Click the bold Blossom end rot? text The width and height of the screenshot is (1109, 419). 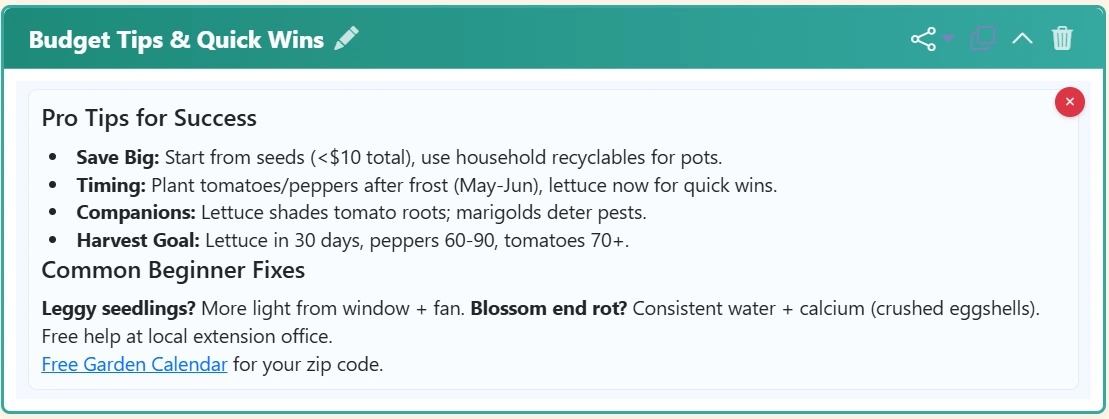click(x=549, y=308)
